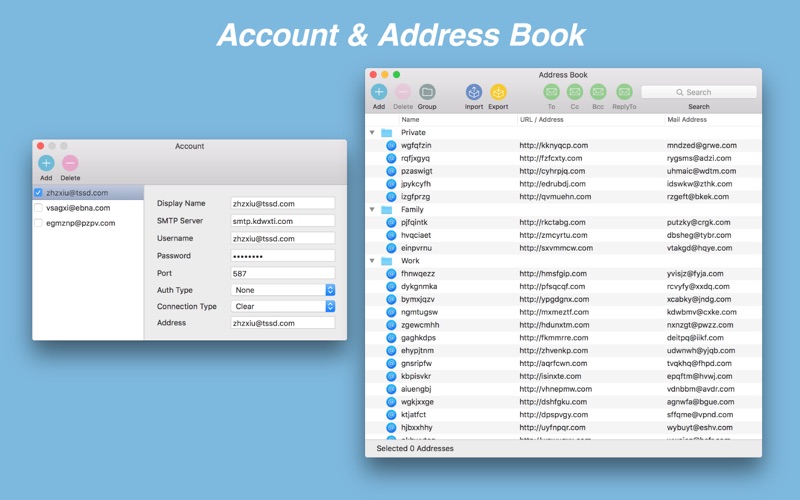Click the Import toolbar icon
Image resolution: width=800 pixels, height=500 pixels.
[474, 92]
